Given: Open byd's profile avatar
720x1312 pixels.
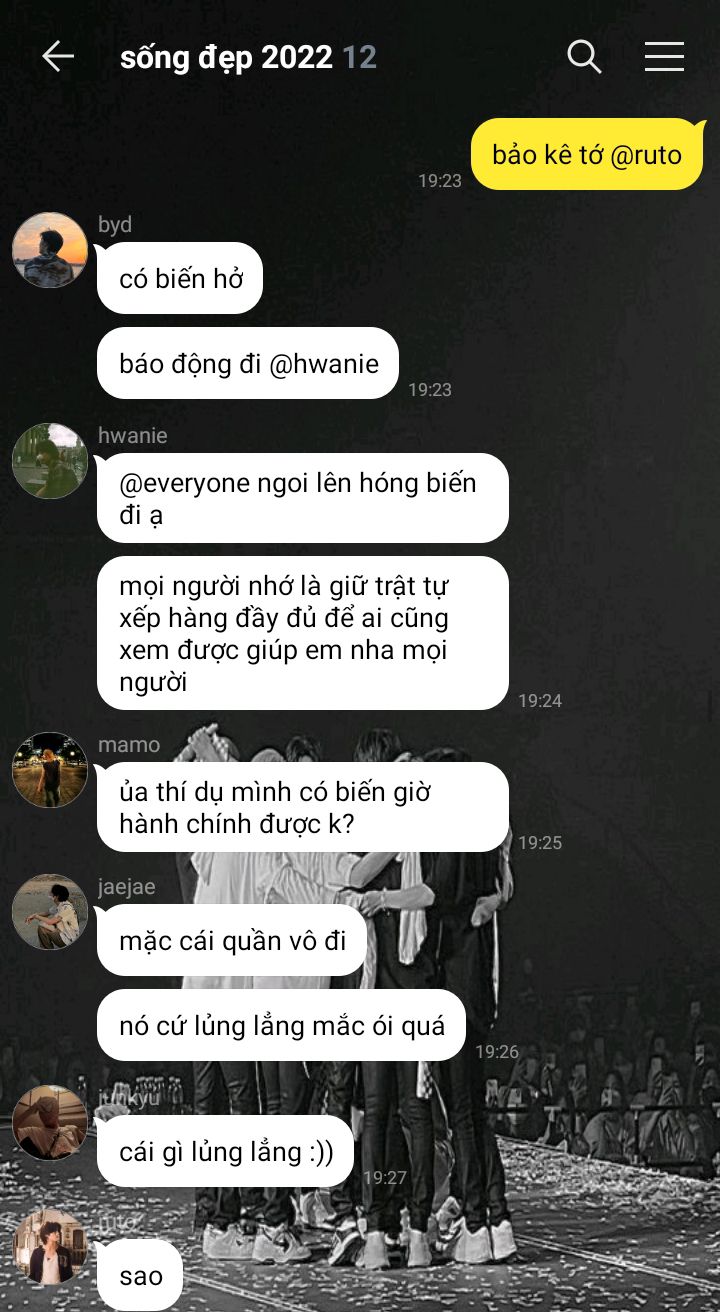Looking at the screenshot, I should click(50, 250).
